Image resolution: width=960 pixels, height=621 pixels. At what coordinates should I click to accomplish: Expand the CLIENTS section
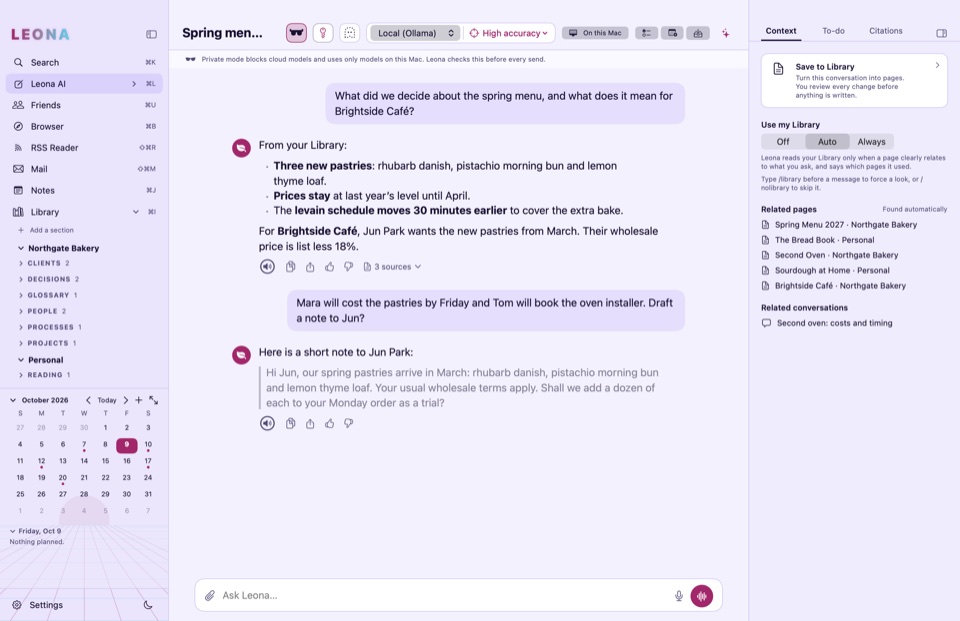click(x=45, y=263)
